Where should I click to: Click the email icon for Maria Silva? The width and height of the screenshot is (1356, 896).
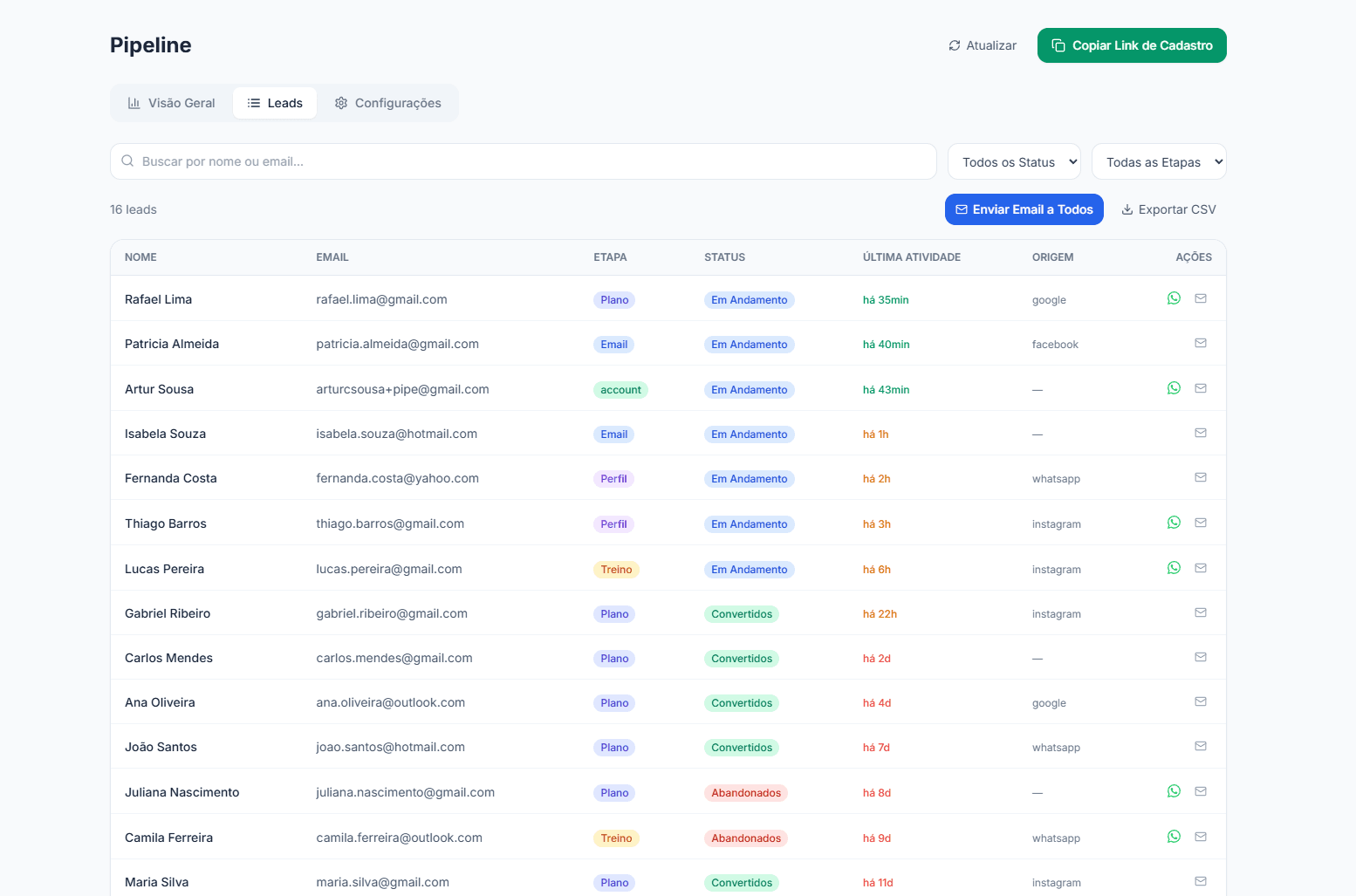tap(1201, 881)
